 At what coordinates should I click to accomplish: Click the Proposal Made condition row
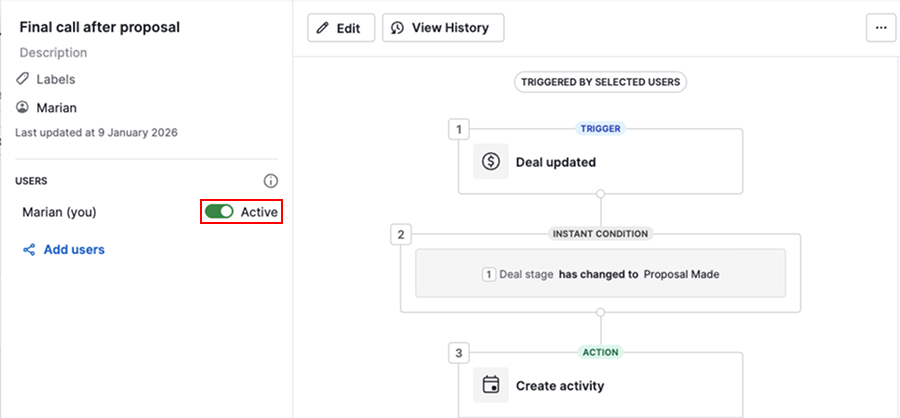600,273
